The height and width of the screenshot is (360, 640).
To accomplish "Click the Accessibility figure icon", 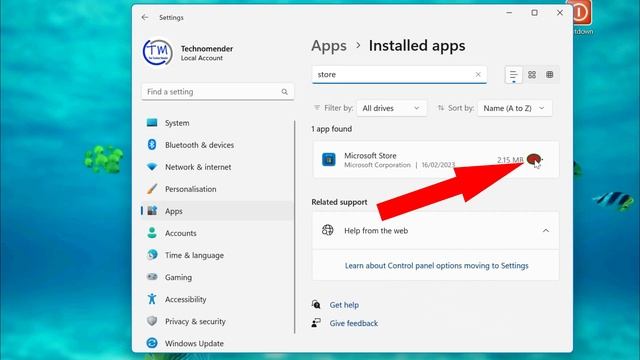I will pyautogui.click(x=152, y=299).
